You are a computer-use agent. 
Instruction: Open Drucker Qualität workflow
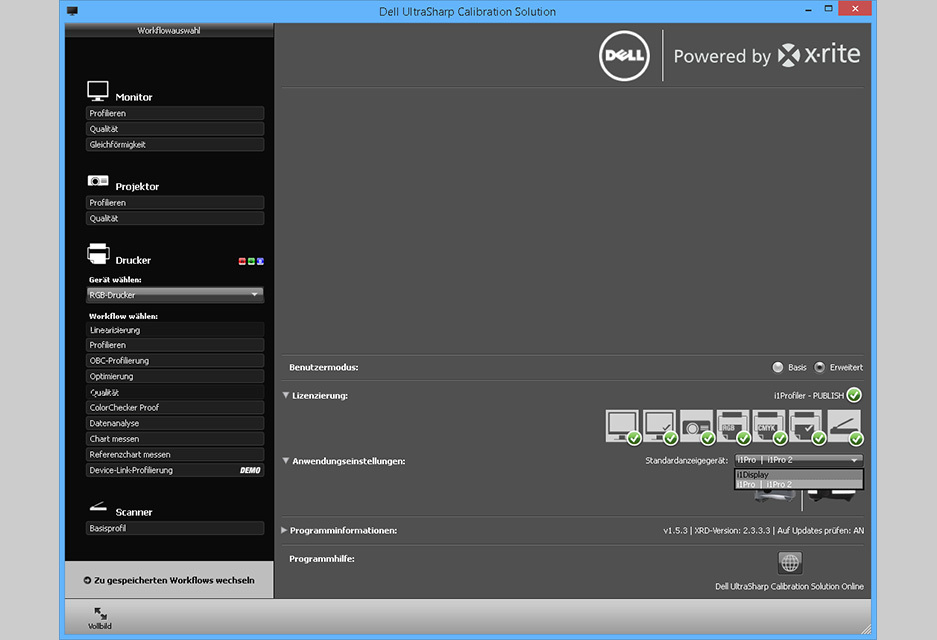(175, 392)
